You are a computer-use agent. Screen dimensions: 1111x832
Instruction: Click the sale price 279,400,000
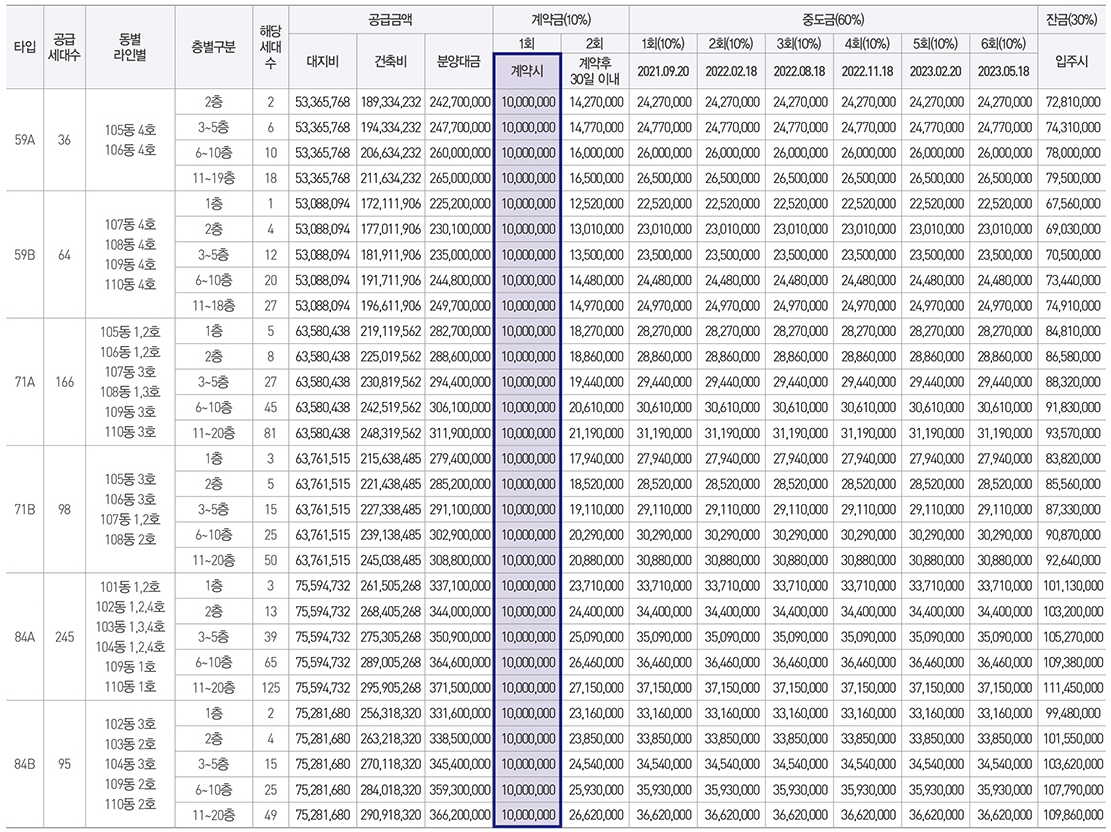(460, 459)
